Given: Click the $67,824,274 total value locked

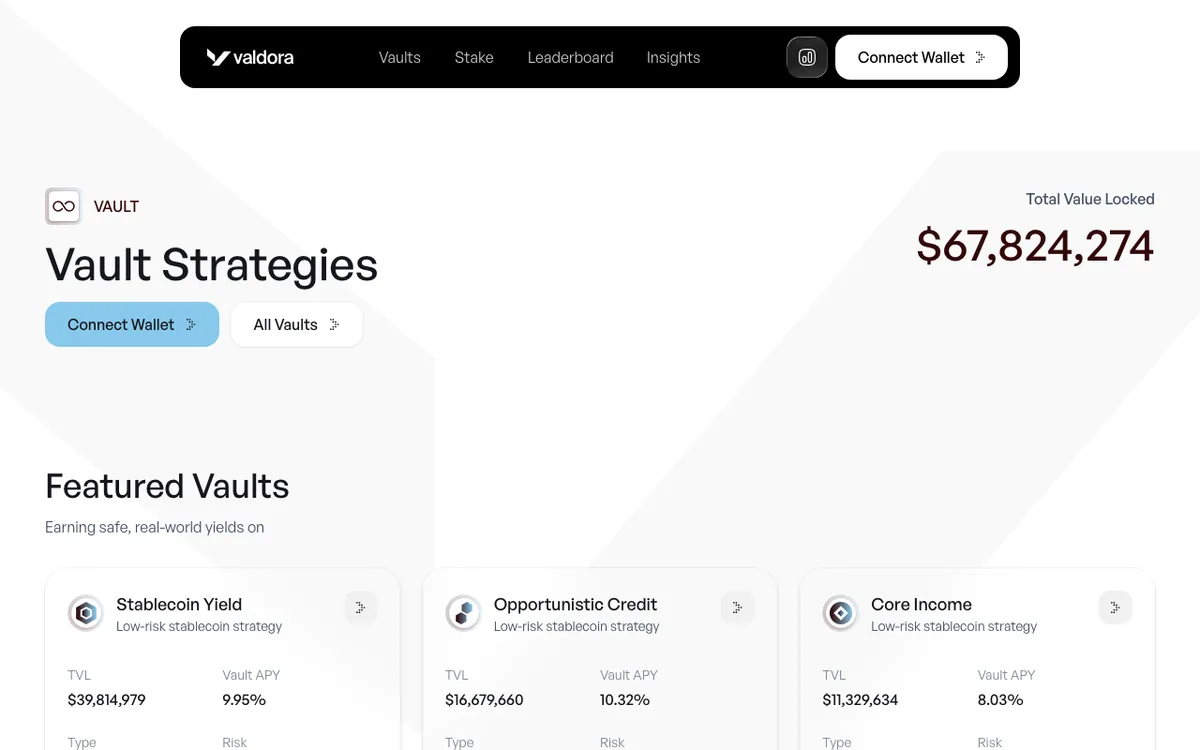Looking at the screenshot, I should click(1035, 246).
